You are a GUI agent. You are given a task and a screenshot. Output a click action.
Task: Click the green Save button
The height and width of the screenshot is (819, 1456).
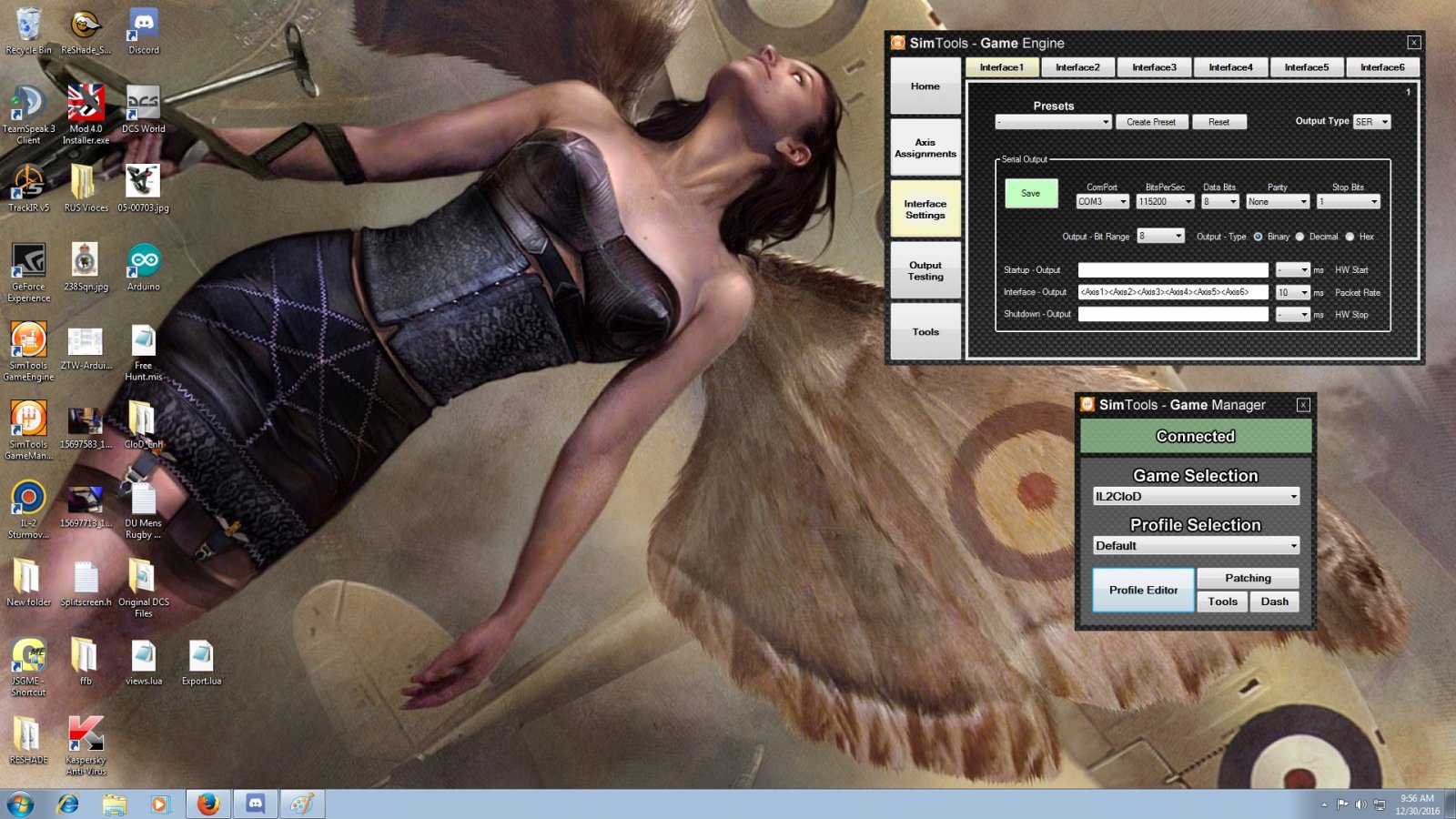tap(1031, 194)
